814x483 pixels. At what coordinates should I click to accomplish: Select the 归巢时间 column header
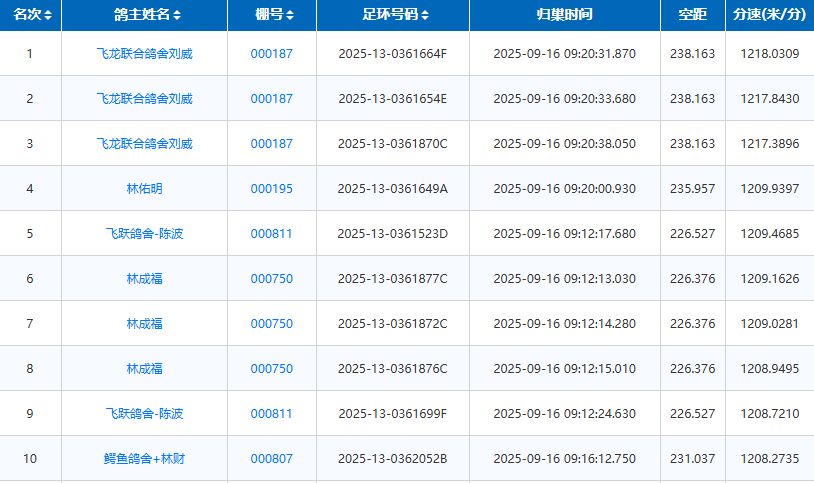point(564,15)
